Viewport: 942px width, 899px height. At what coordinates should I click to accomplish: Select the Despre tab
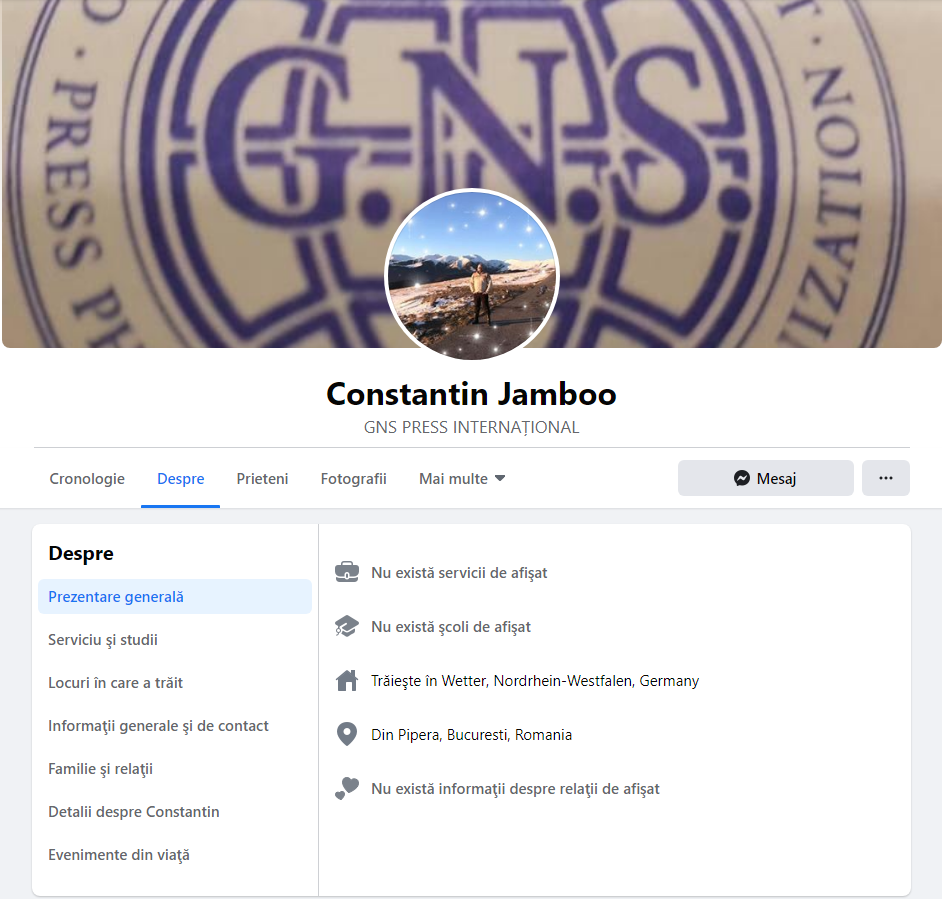tap(180, 479)
